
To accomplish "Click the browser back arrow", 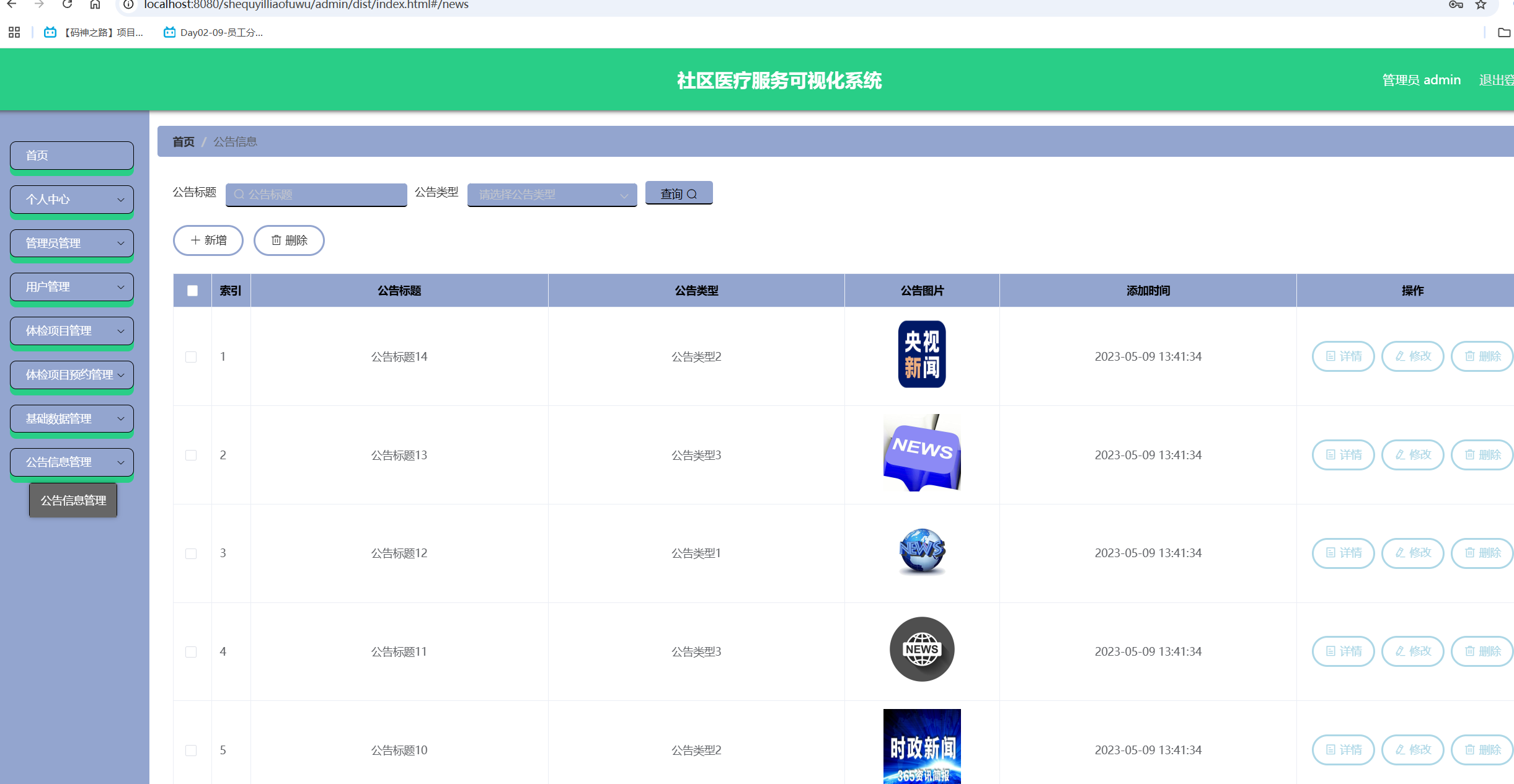I will [x=12, y=4].
